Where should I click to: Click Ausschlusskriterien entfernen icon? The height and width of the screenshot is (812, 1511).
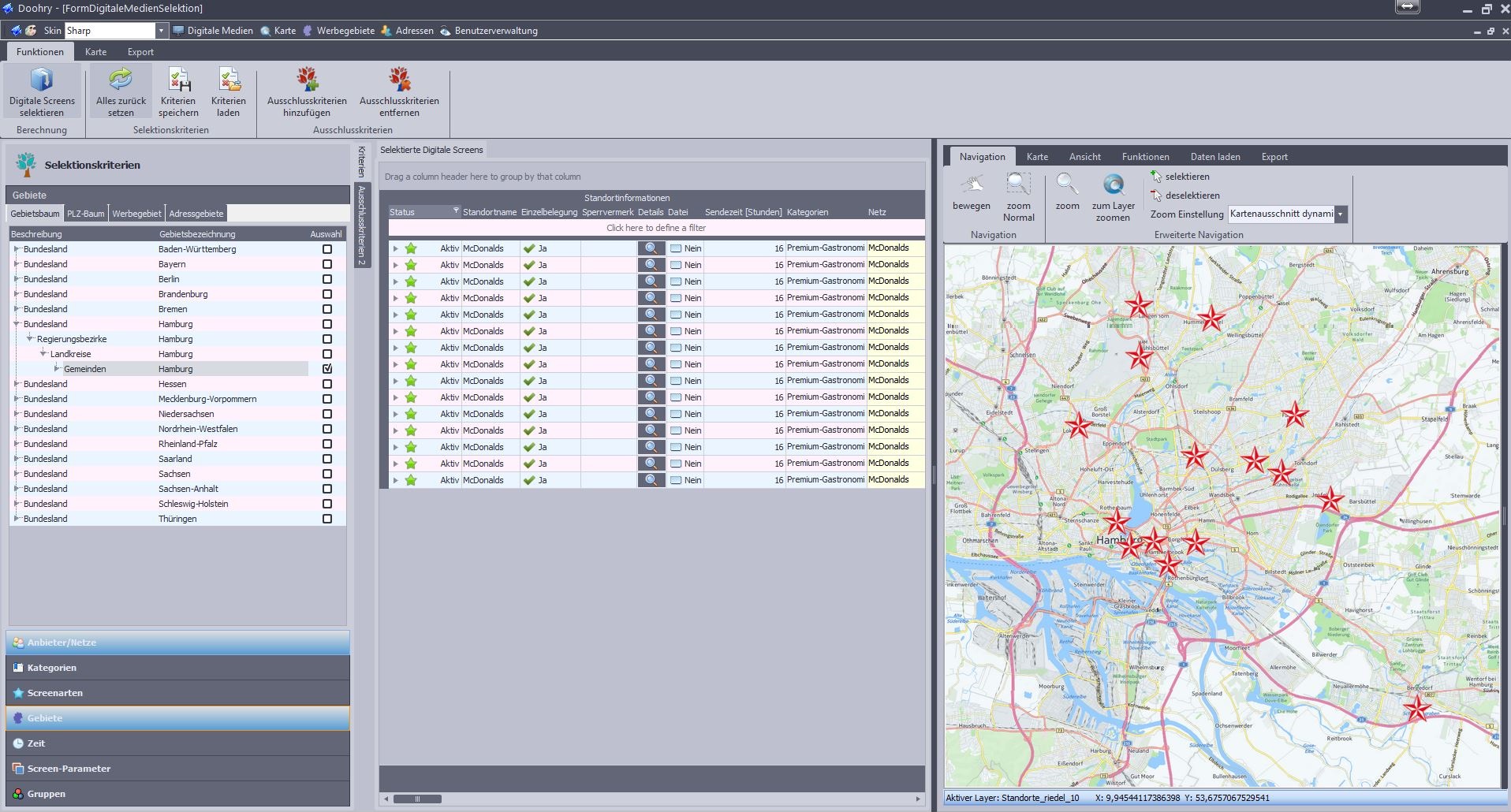coord(399,80)
